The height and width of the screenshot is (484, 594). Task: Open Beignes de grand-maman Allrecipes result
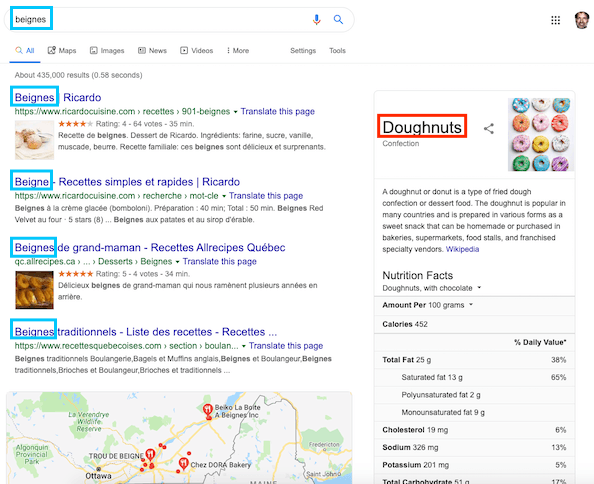(150, 247)
